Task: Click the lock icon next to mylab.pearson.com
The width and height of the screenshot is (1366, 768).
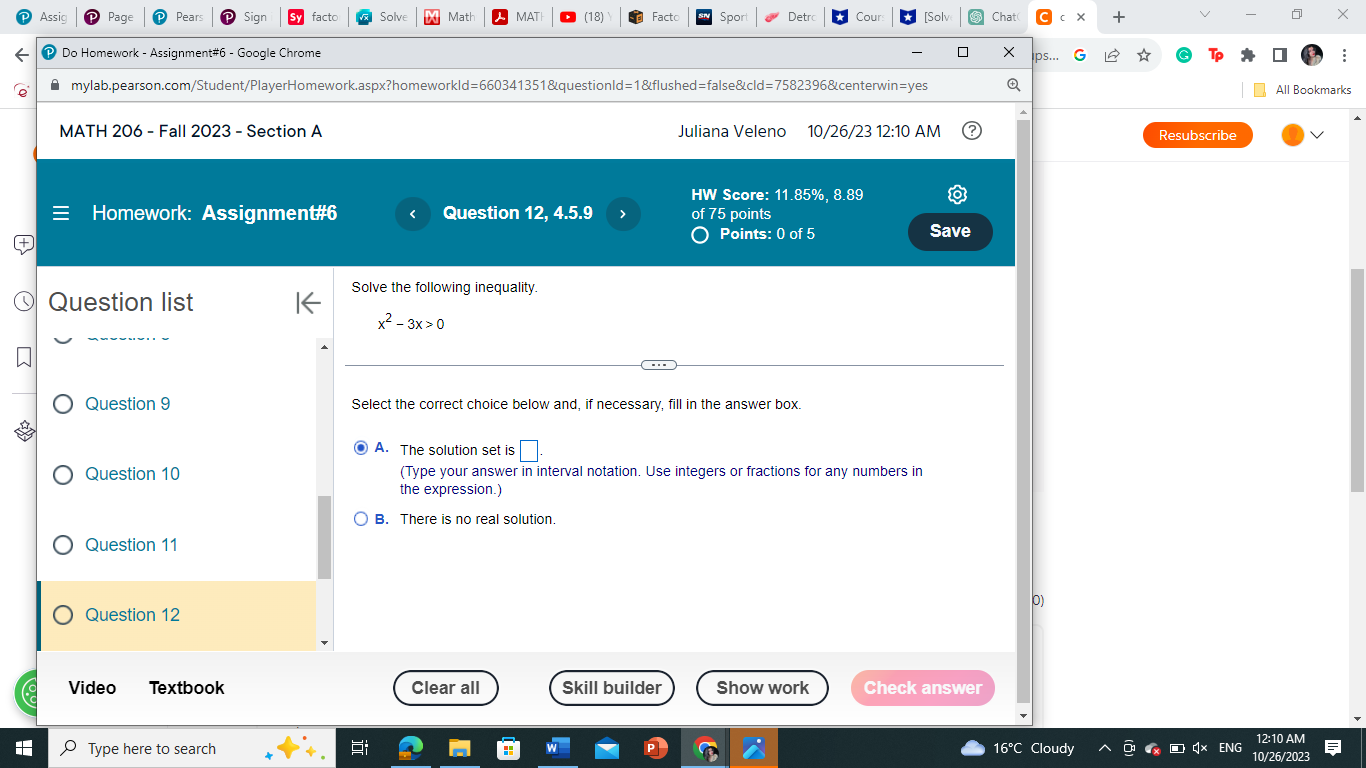Action: pos(56,85)
